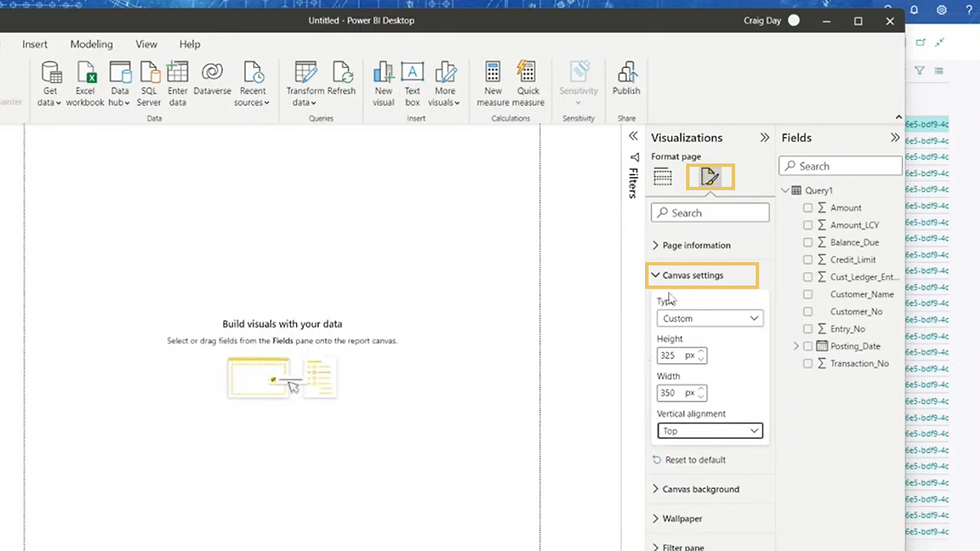Click the Height input field

(x=682, y=355)
